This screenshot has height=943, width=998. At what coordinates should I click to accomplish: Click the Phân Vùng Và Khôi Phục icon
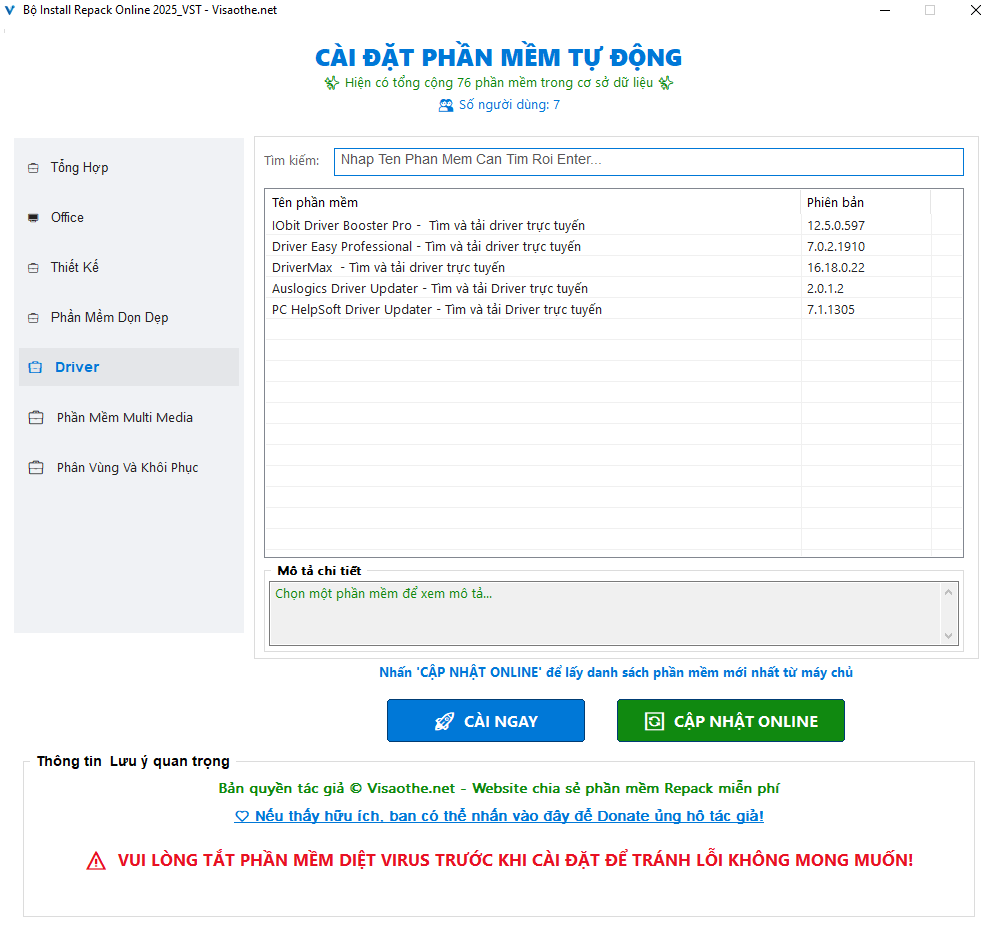[x=36, y=468]
